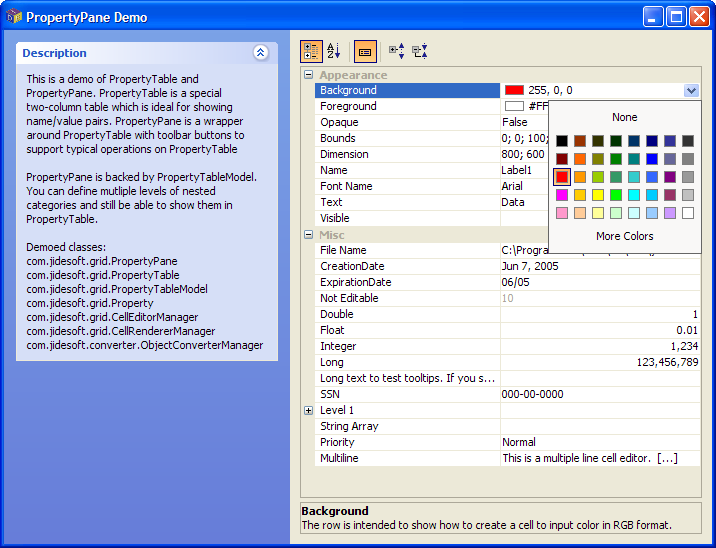Select the Foreground property row
The height and width of the screenshot is (548, 716).
(407, 106)
